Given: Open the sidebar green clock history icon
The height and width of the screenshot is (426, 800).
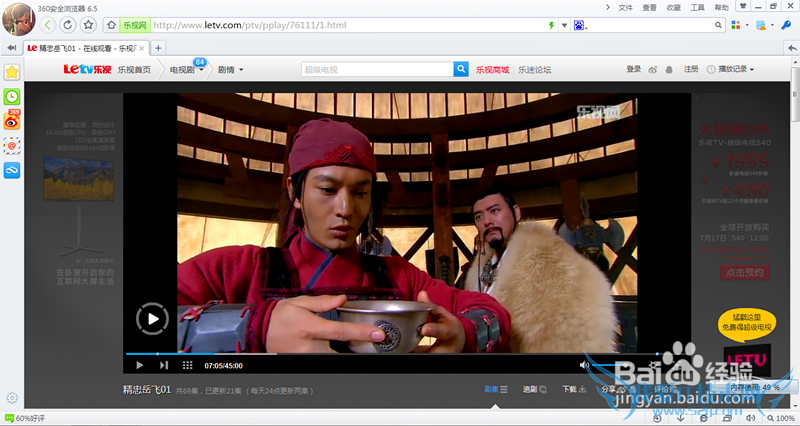Looking at the screenshot, I should pos(12,96).
